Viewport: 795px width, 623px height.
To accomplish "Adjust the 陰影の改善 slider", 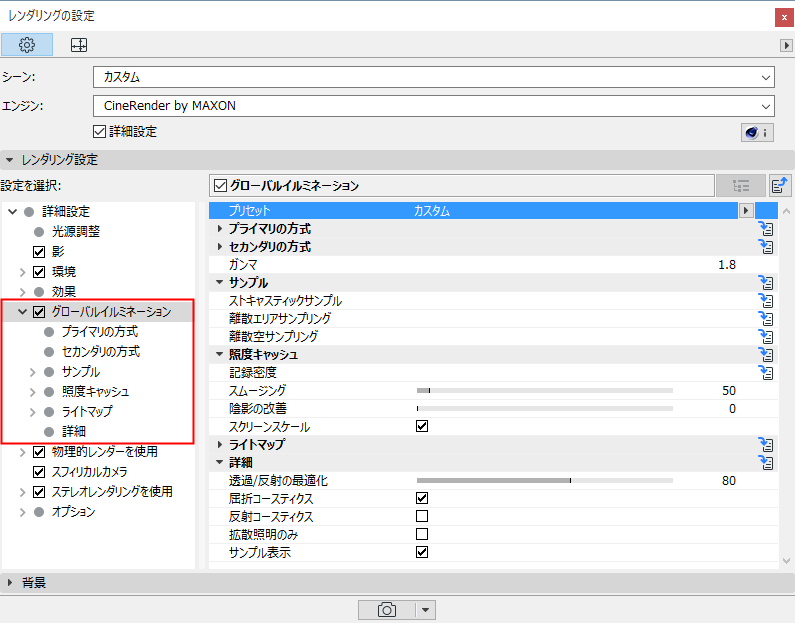I will 545,409.
